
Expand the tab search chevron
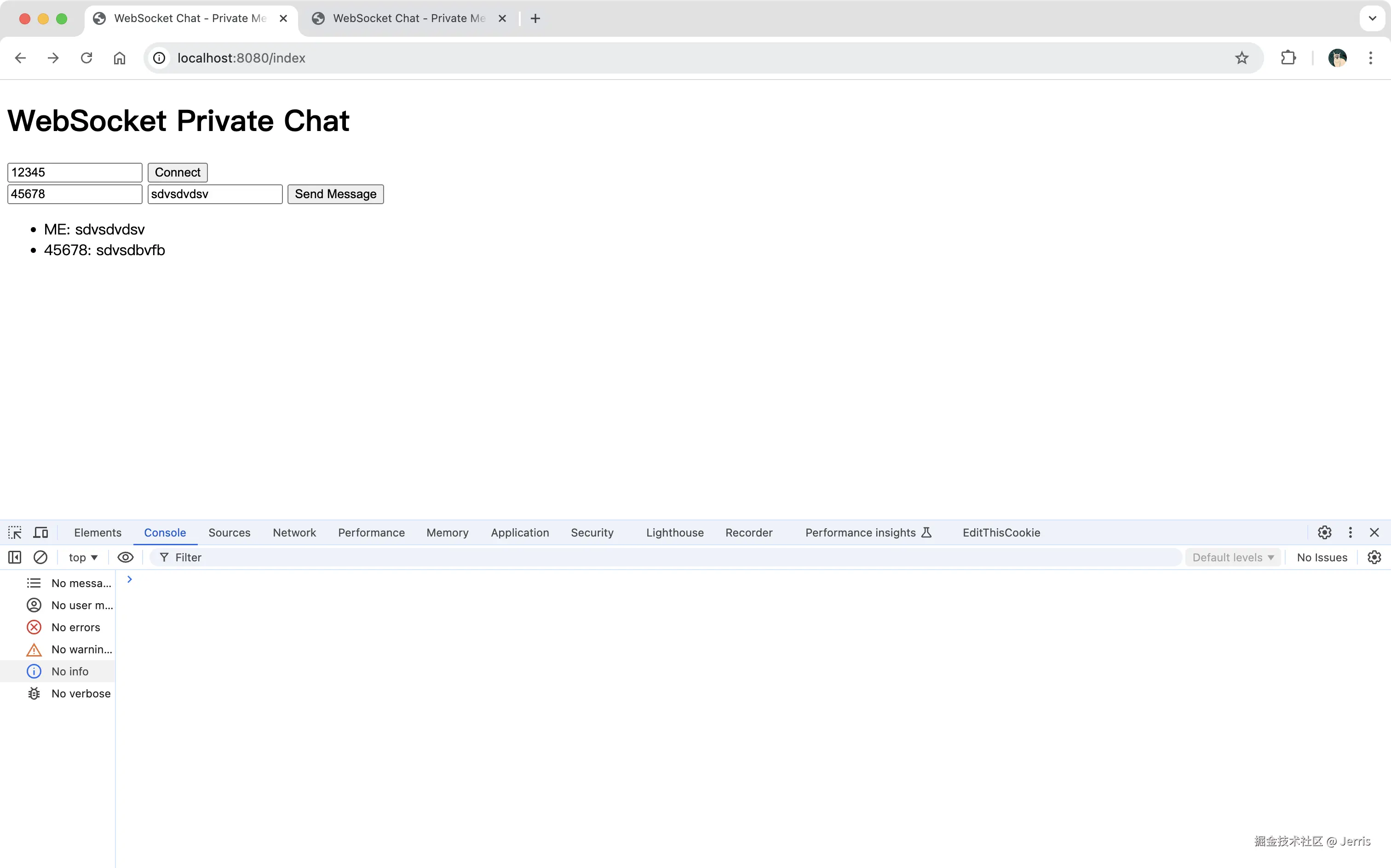coord(1372,18)
